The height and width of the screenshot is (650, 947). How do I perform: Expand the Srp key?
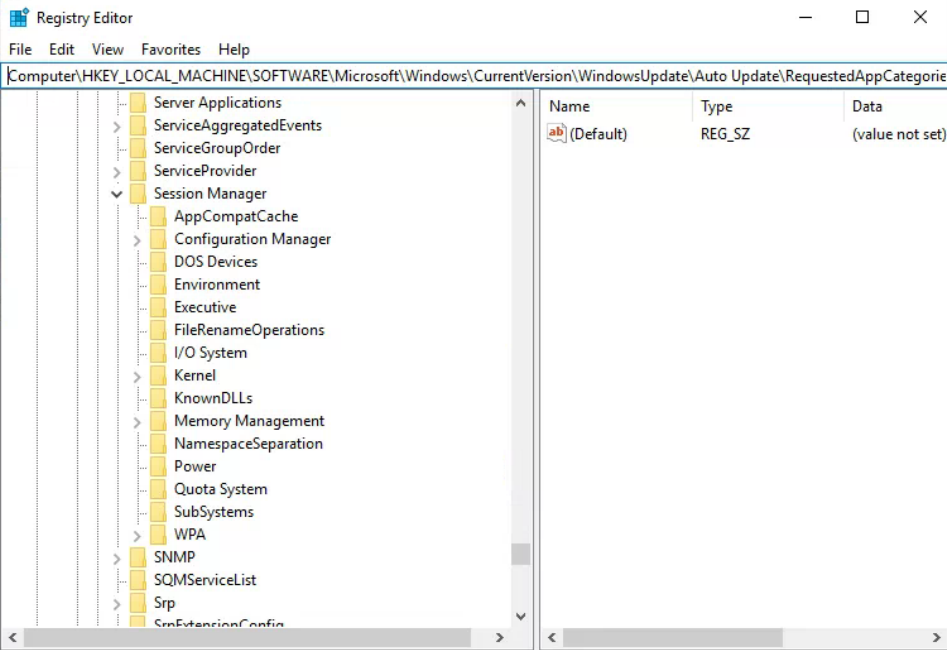pyautogui.click(x=117, y=604)
